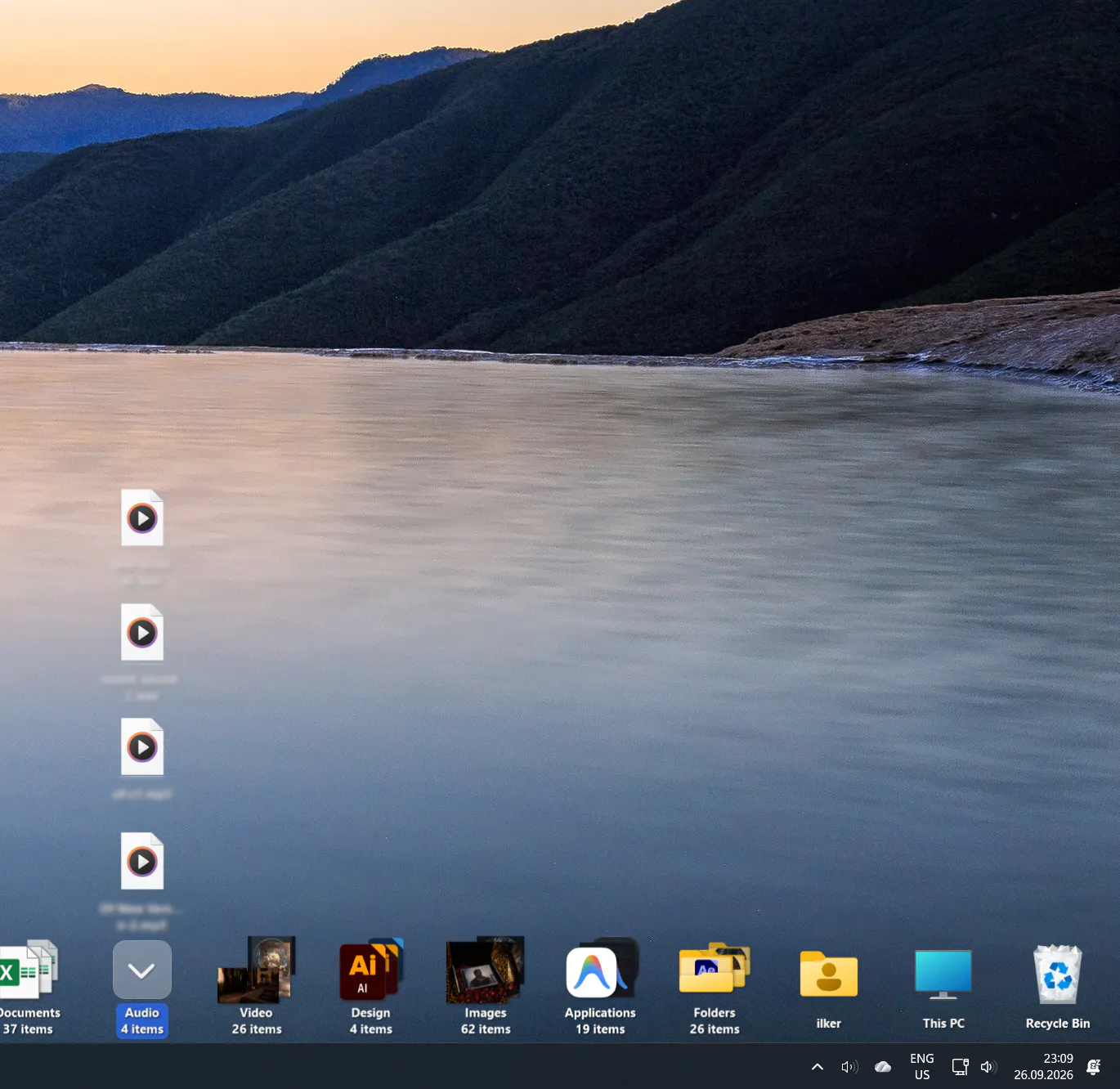Screen dimensions: 1120x1089
Task: Open the network connection tray icon
Action: click(961, 1066)
